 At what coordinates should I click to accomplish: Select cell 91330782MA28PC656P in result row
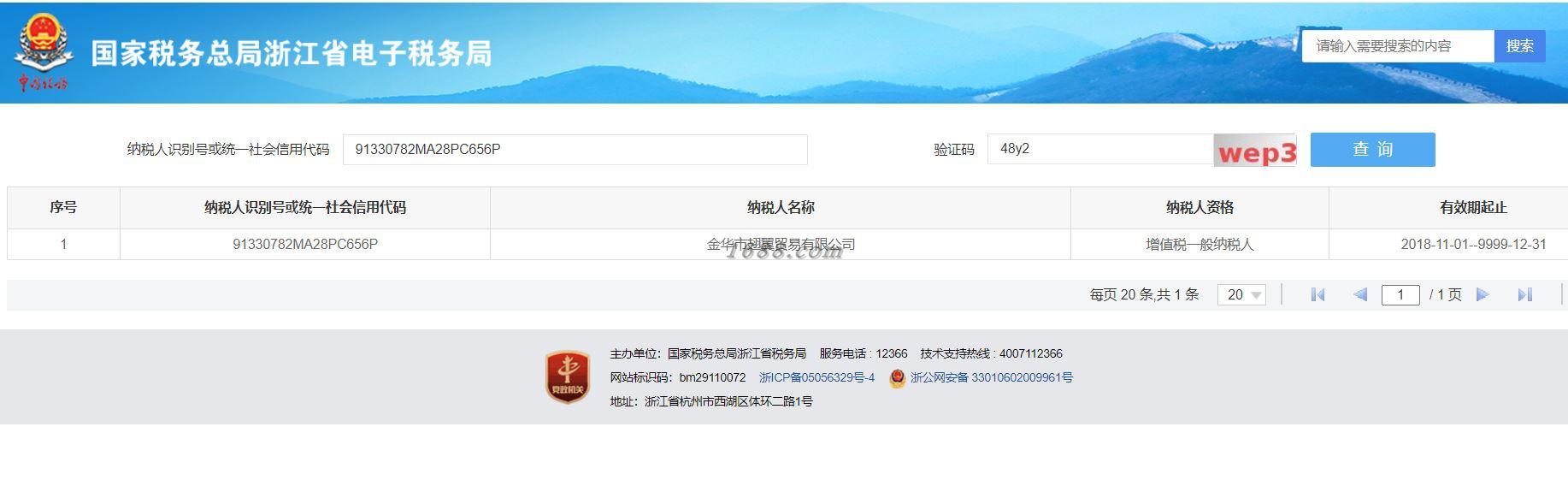point(305,245)
